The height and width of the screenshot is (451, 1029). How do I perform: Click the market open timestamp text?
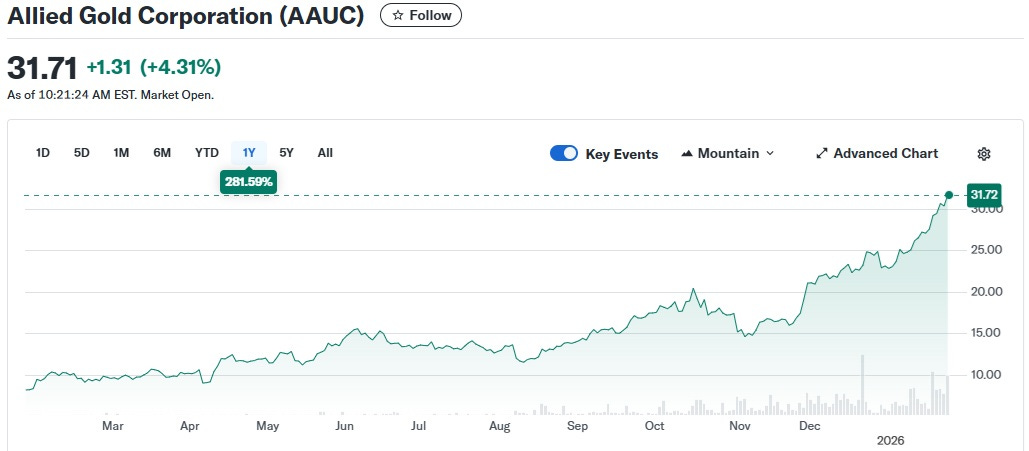(x=110, y=95)
